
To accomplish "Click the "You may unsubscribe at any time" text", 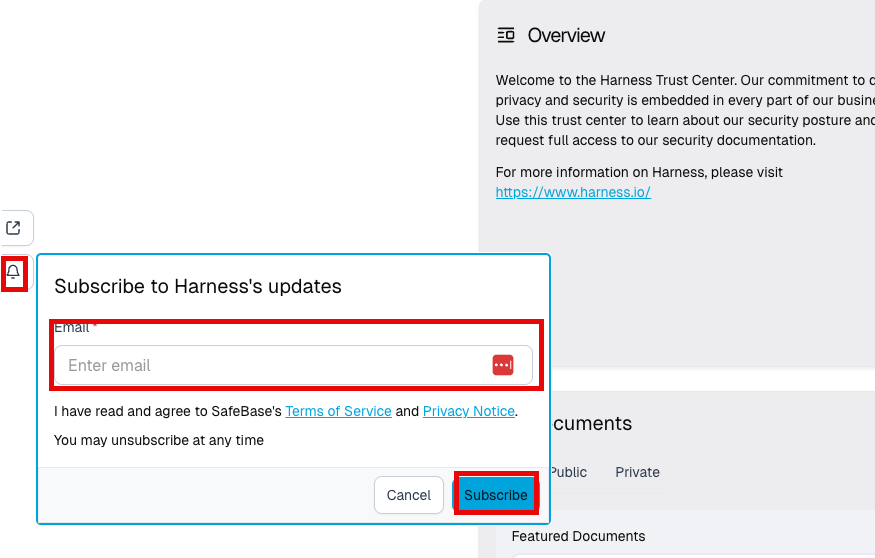I will point(159,440).
